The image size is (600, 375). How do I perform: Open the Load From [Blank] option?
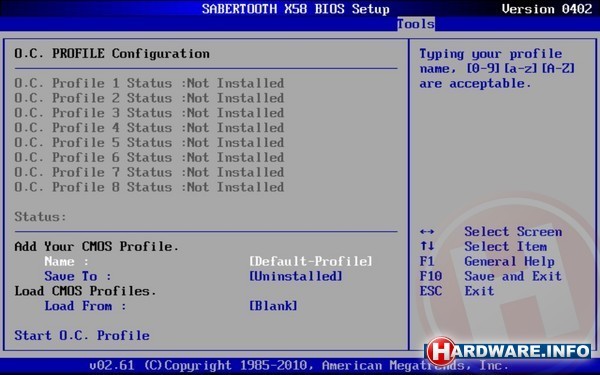[273, 306]
